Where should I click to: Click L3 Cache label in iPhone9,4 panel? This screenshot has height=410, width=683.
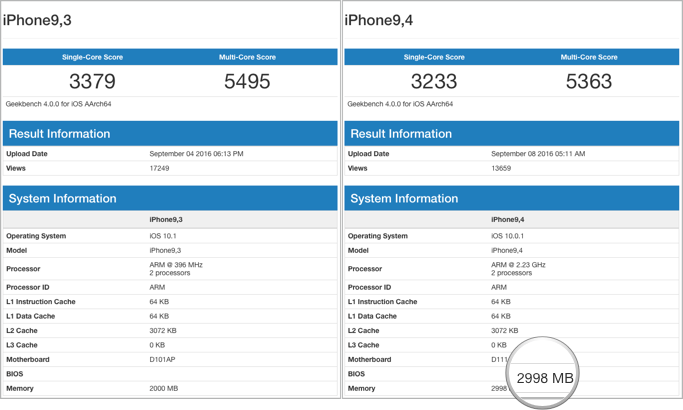[363, 345]
